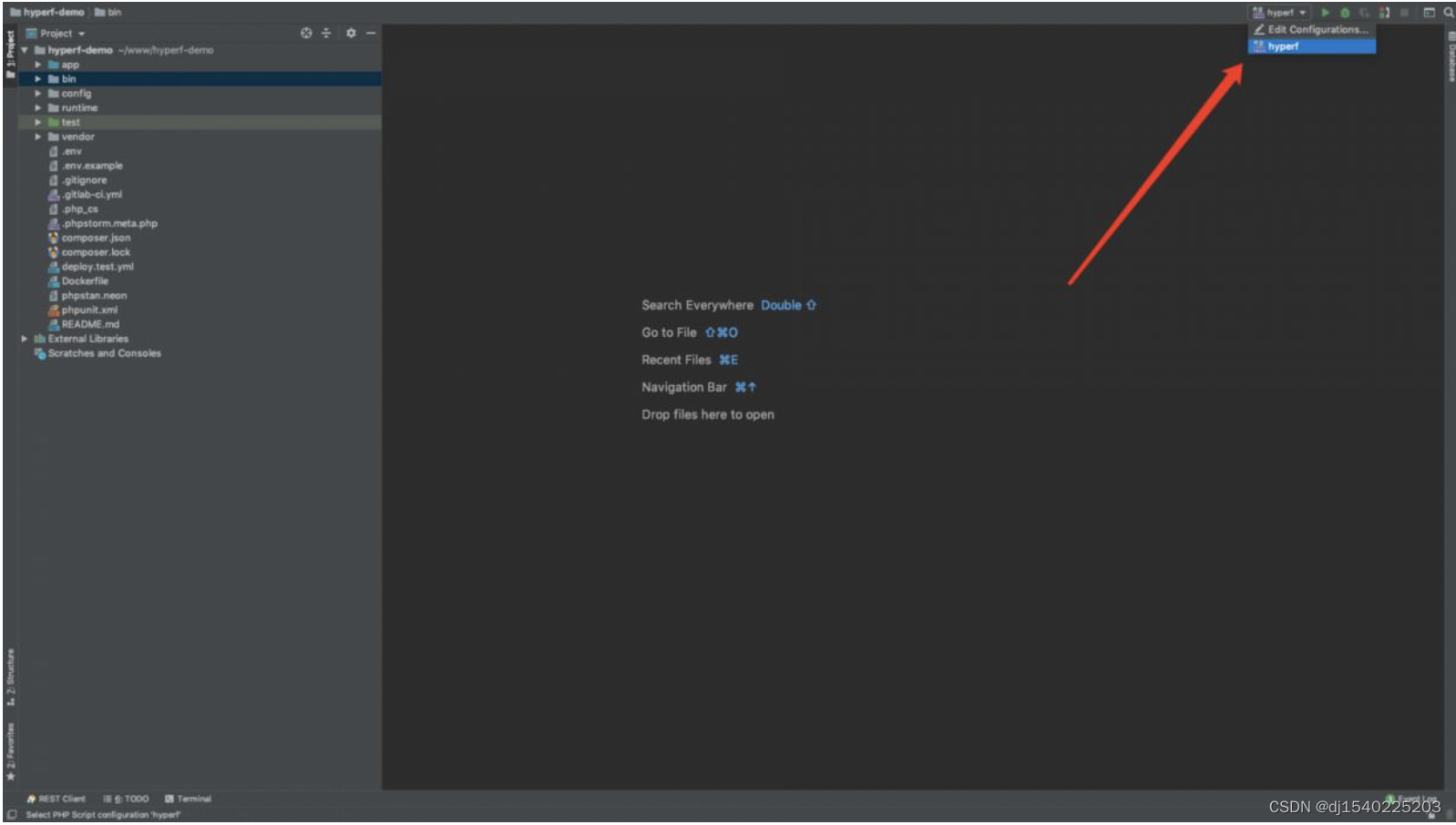
Task: Open the run configuration dropdown 'hyperf'
Action: [x=1279, y=13]
